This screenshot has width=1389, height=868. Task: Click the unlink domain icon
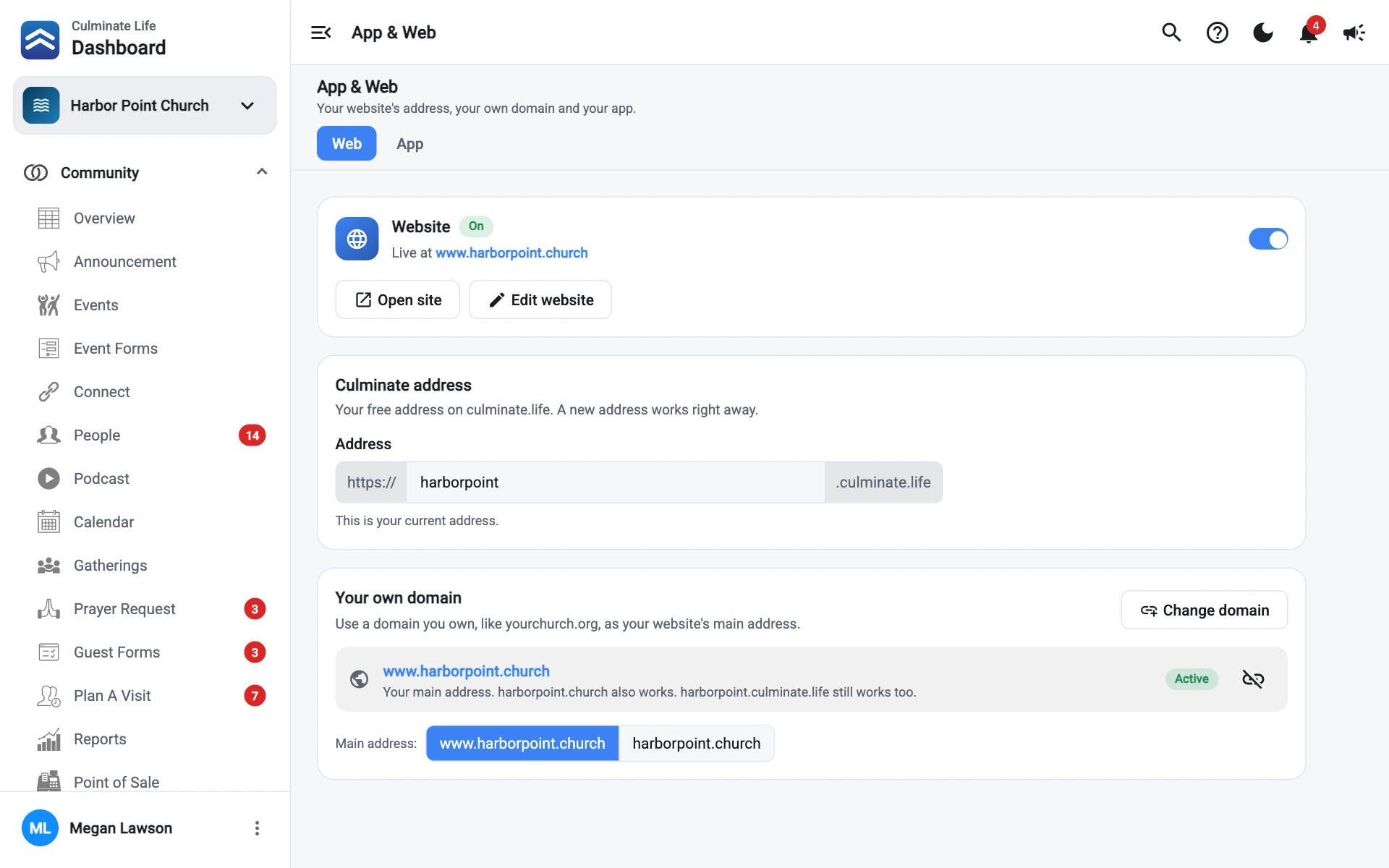pyautogui.click(x=1253, y=678)
